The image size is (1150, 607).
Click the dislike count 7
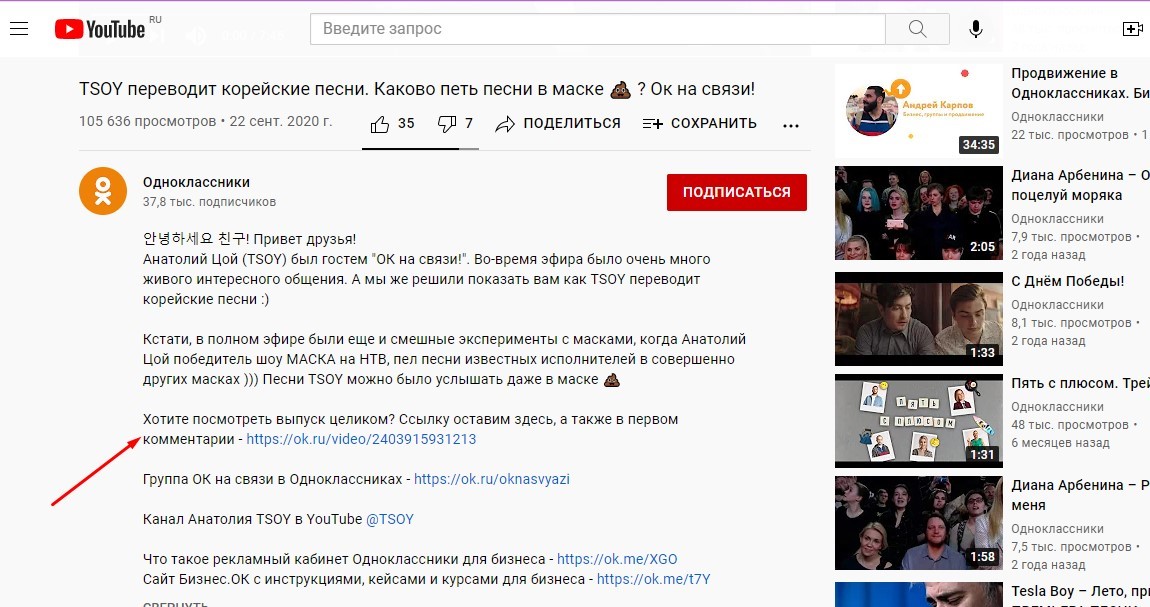(x=469, y=123)
